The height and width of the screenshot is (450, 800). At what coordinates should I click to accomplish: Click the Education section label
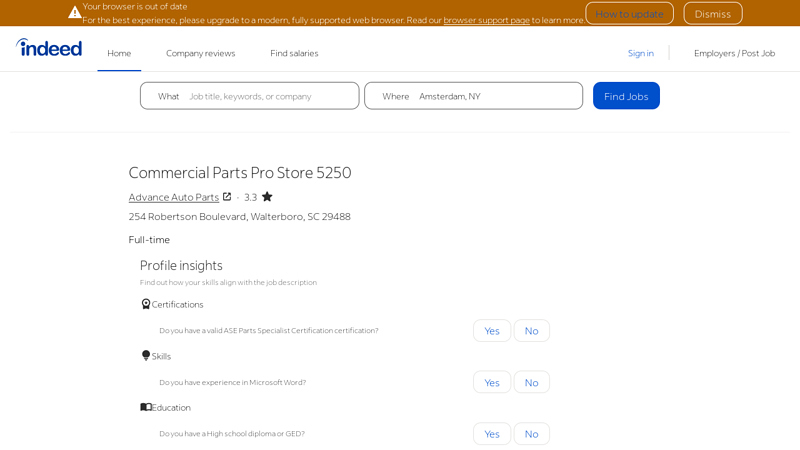[171, 408]
